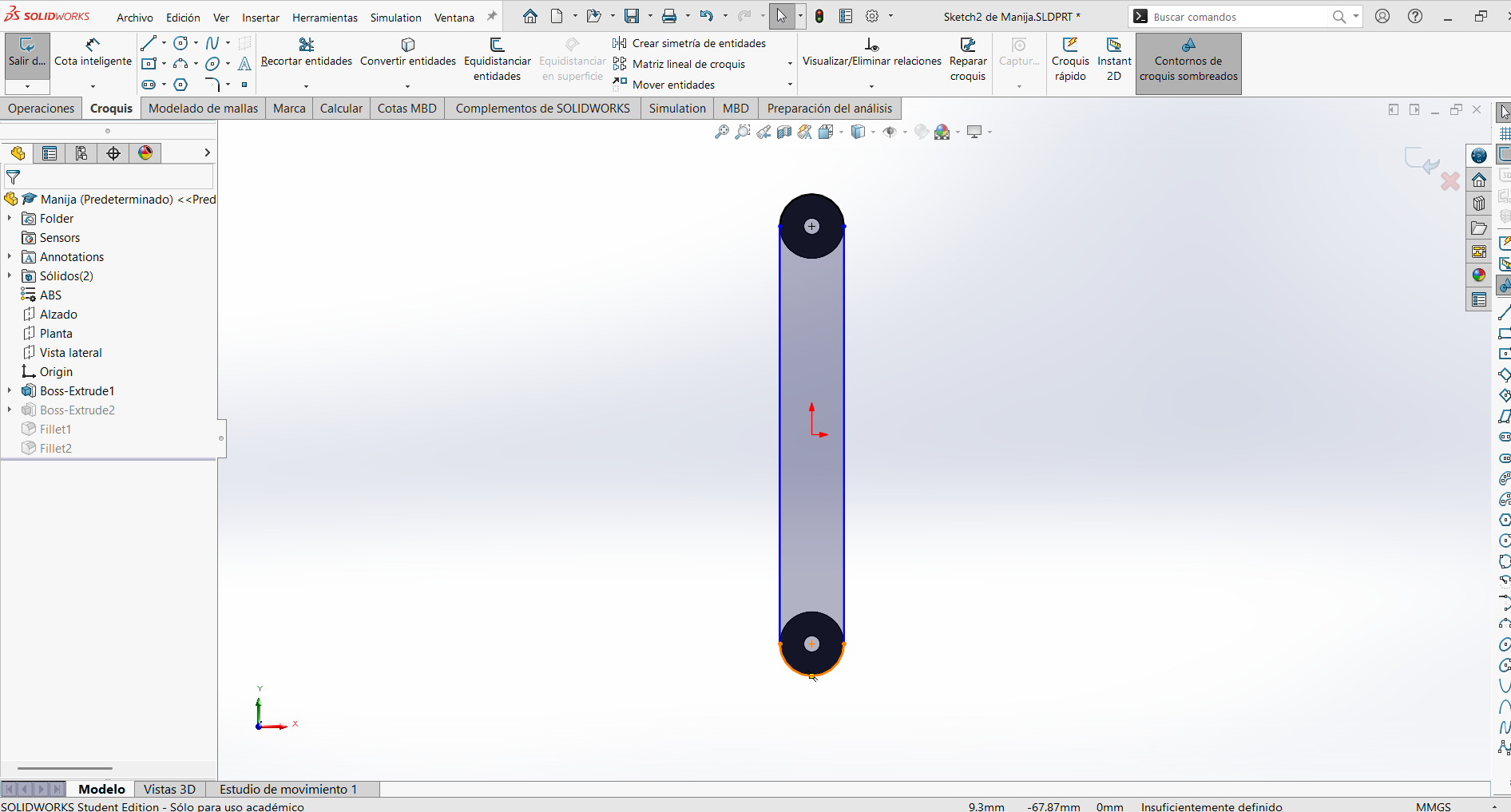The image size is (1511, 812).
Task: Open the Convertir entidades dropdown arrow
Action: tap(407, 86)
